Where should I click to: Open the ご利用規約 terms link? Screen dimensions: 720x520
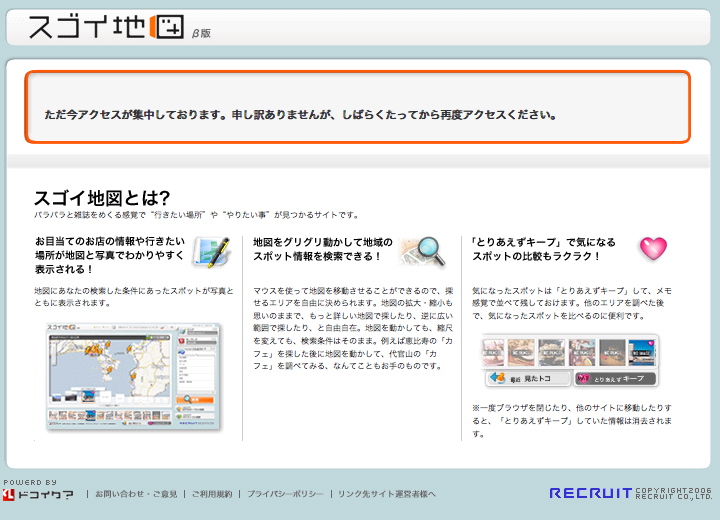click(x=211, y=494)
